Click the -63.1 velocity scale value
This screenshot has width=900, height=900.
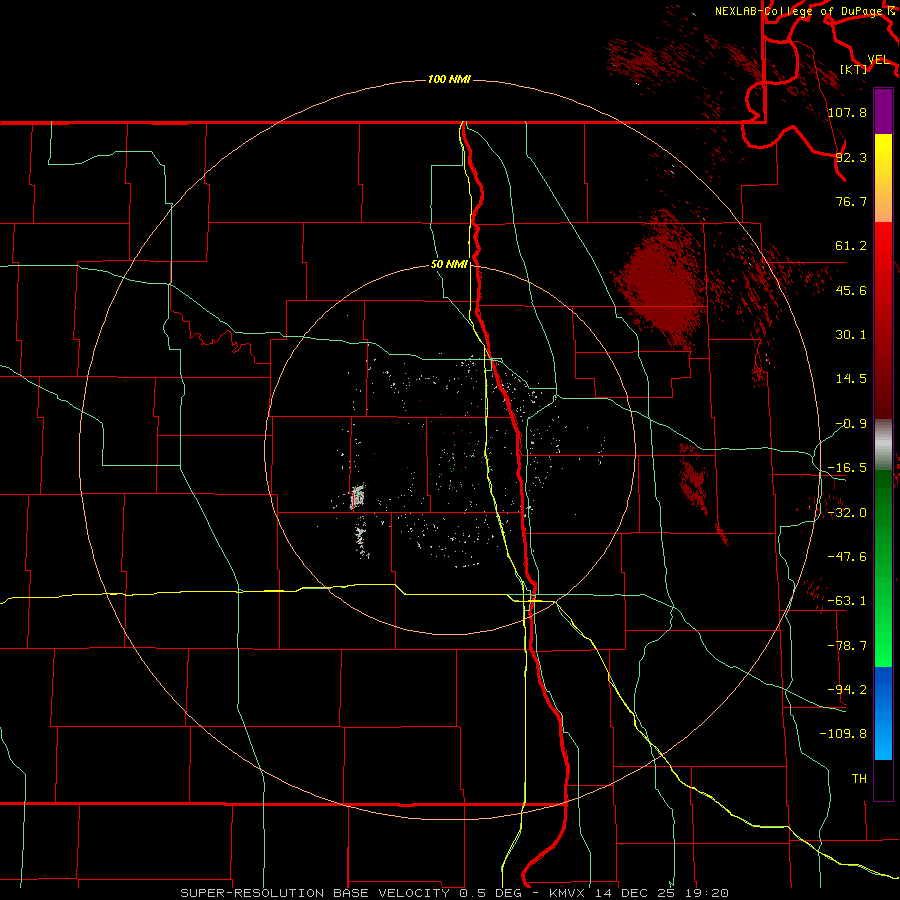coord(847,601)
